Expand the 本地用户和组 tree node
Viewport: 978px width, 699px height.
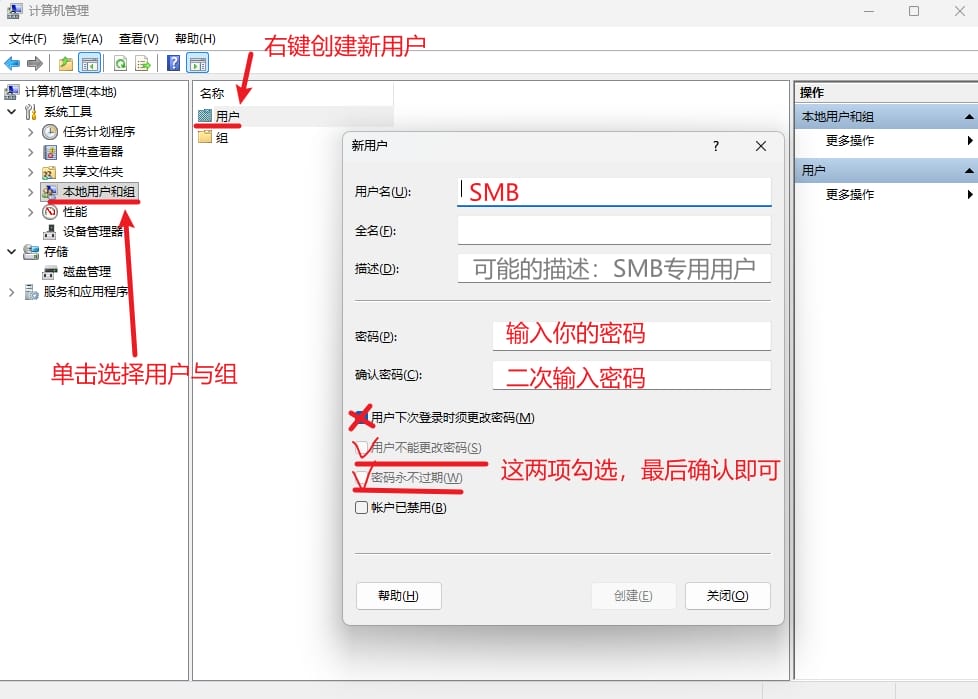point(31,192)
